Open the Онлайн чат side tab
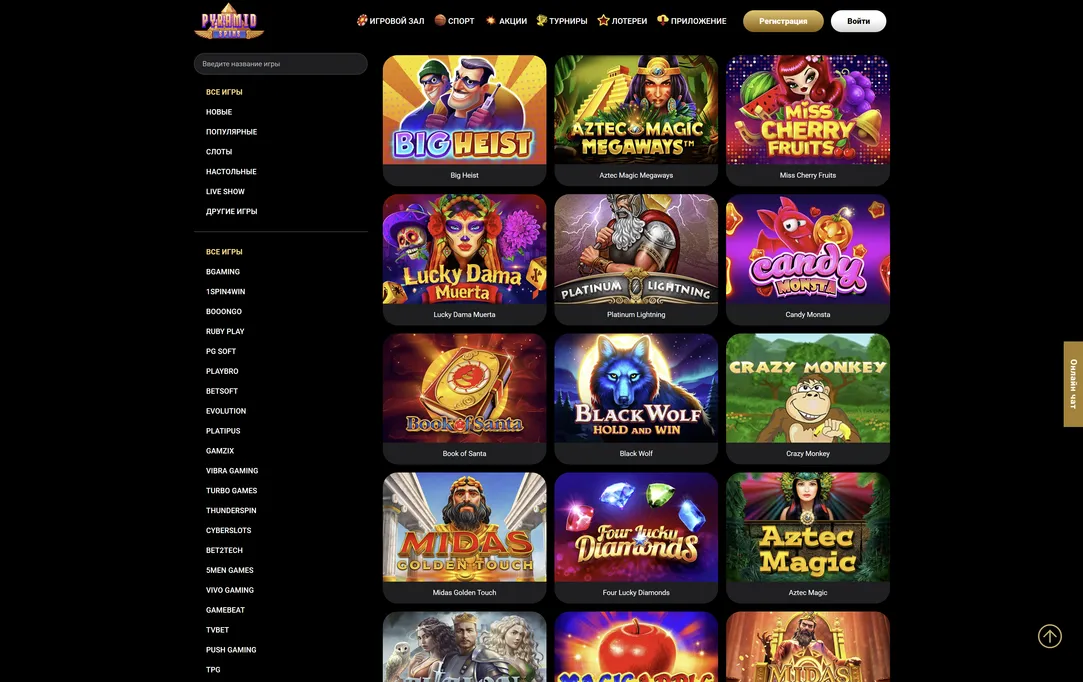Viewport: 1083px width, 682px height. click(1073, 383)
